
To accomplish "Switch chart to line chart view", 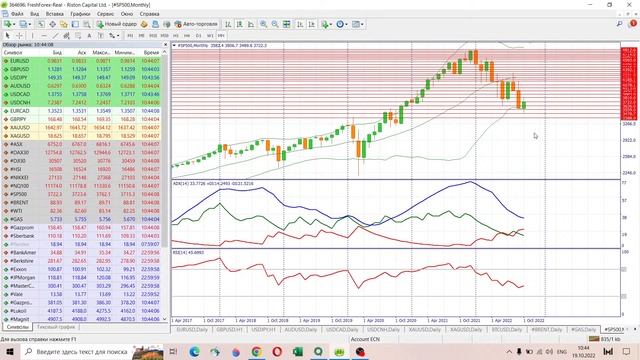I will pos(251,24).
